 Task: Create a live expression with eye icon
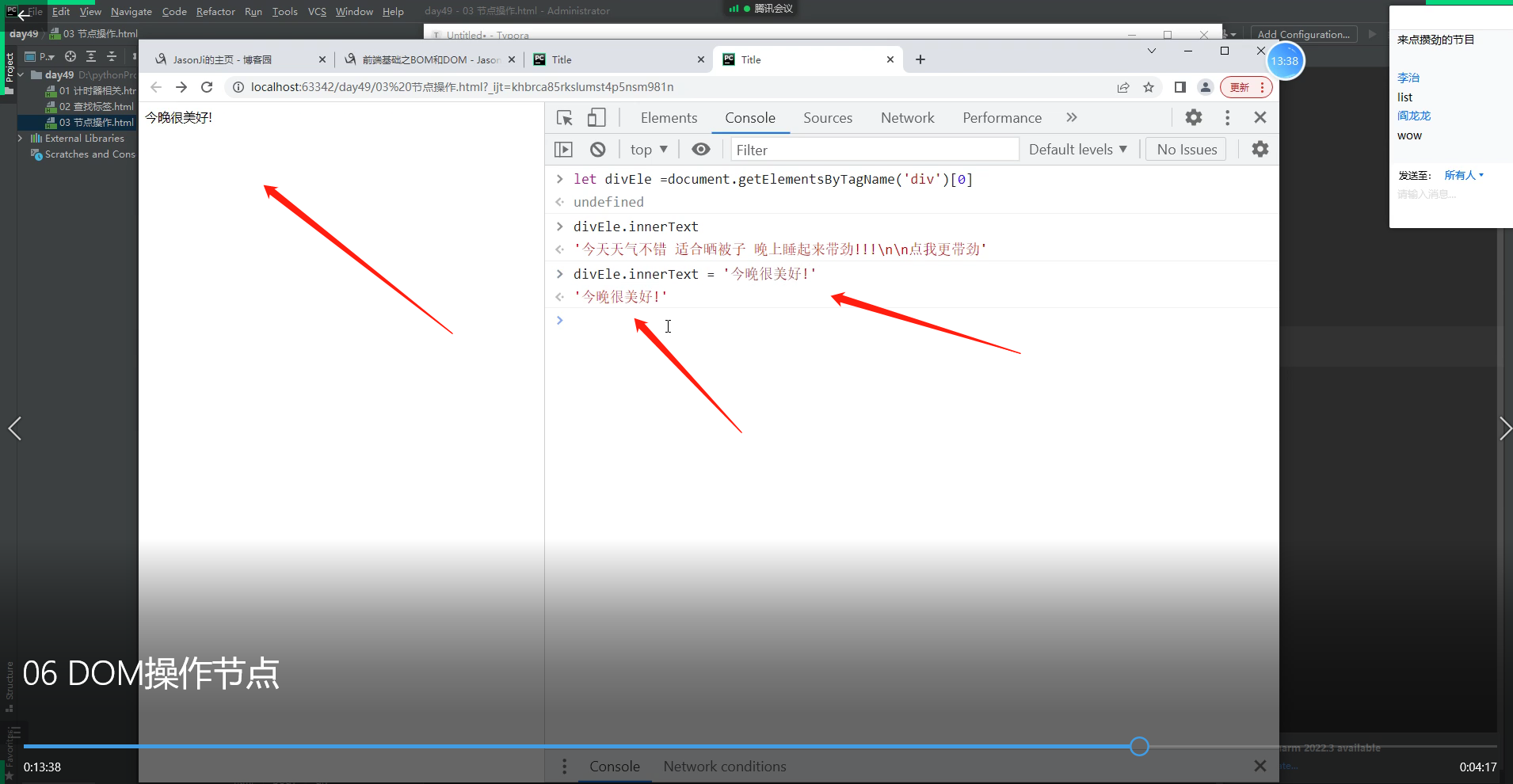point(701,150)
